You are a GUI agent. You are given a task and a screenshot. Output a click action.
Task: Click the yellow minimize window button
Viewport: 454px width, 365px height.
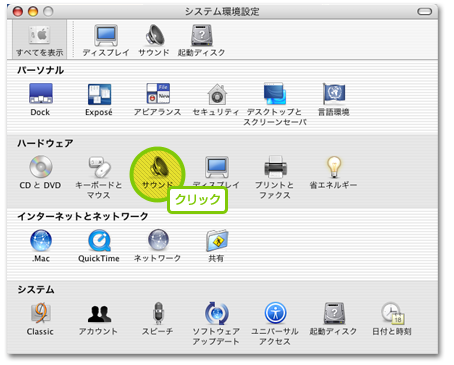point(33,12)
